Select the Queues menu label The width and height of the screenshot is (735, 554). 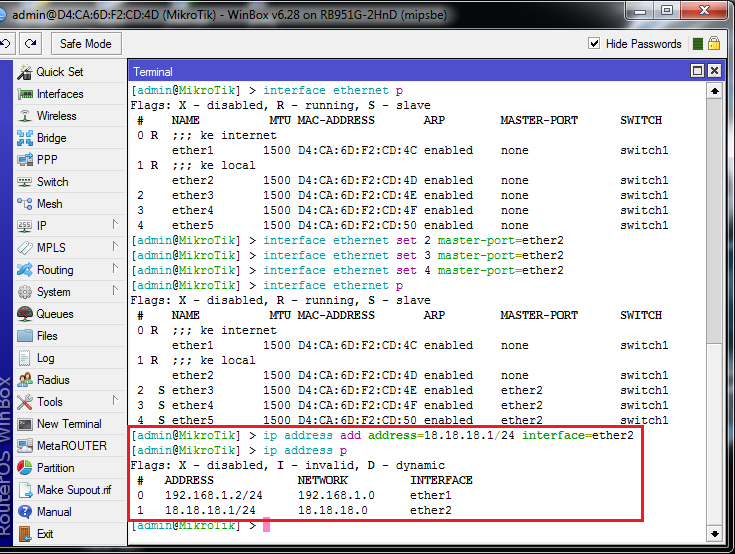55,314
